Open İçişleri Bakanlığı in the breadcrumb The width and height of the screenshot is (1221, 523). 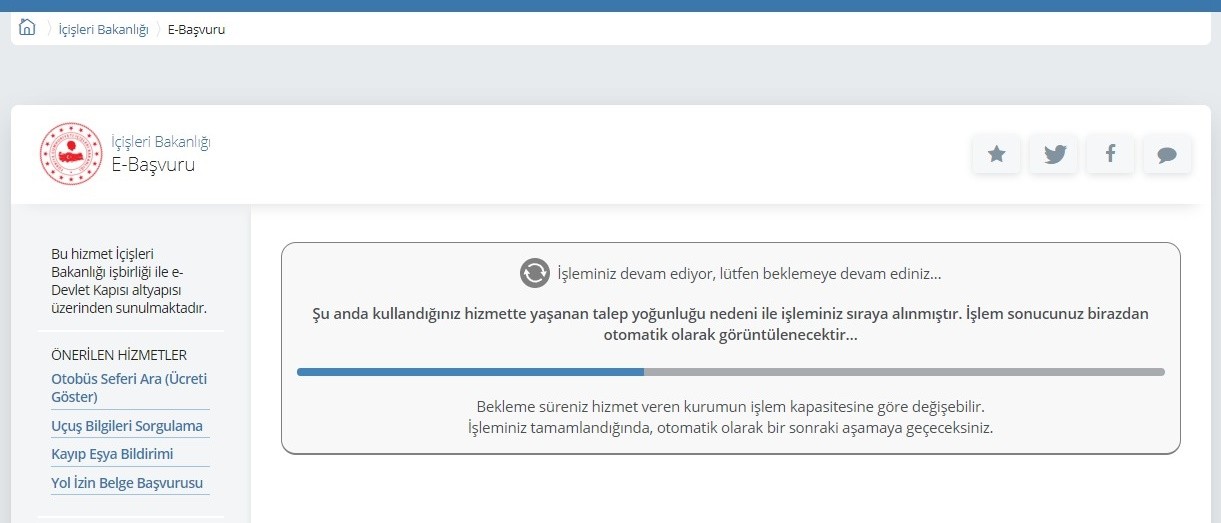coord(103,29)
